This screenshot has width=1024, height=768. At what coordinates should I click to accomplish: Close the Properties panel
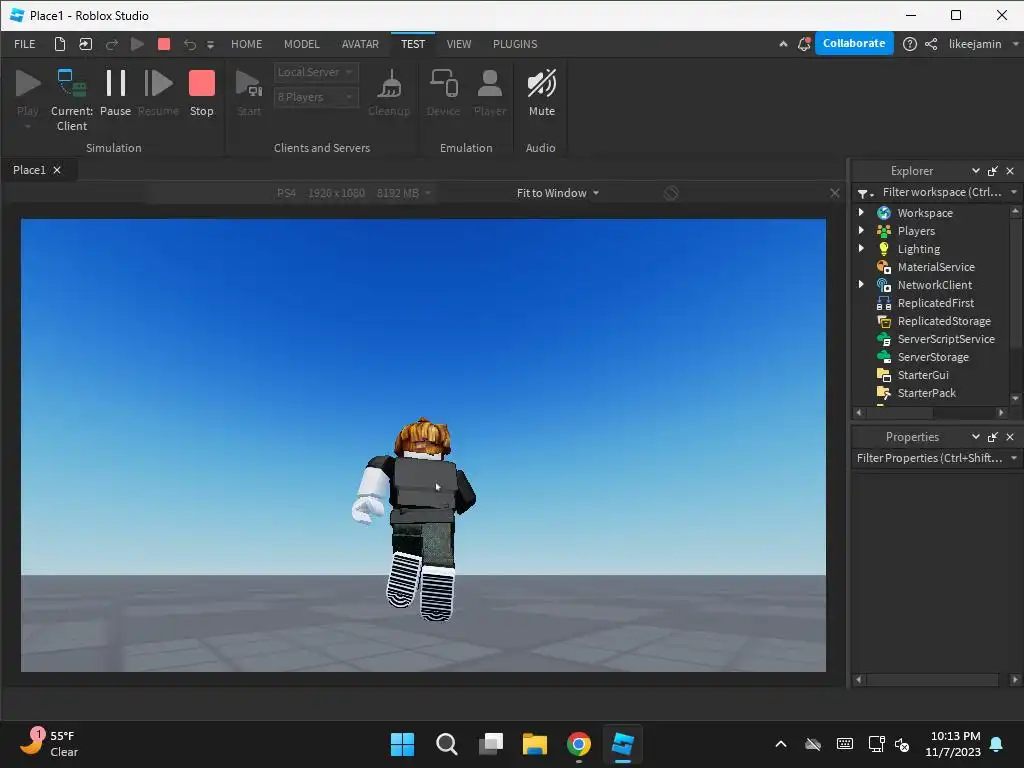click(x=1010, y=437)
